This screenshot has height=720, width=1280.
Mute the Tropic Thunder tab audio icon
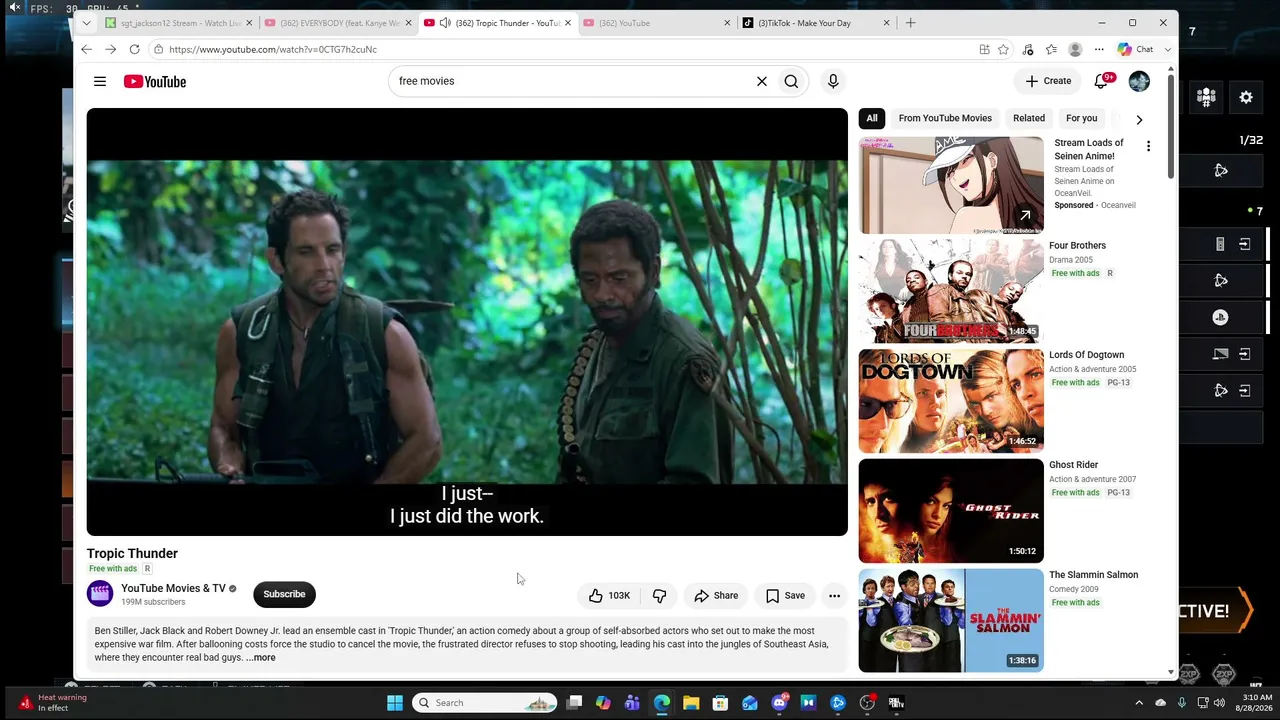445,23
